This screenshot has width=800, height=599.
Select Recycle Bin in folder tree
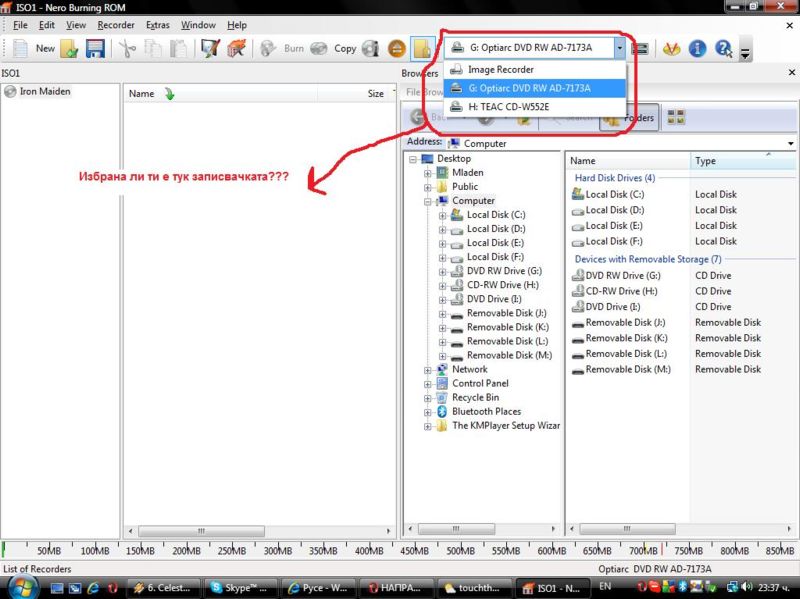475,397
